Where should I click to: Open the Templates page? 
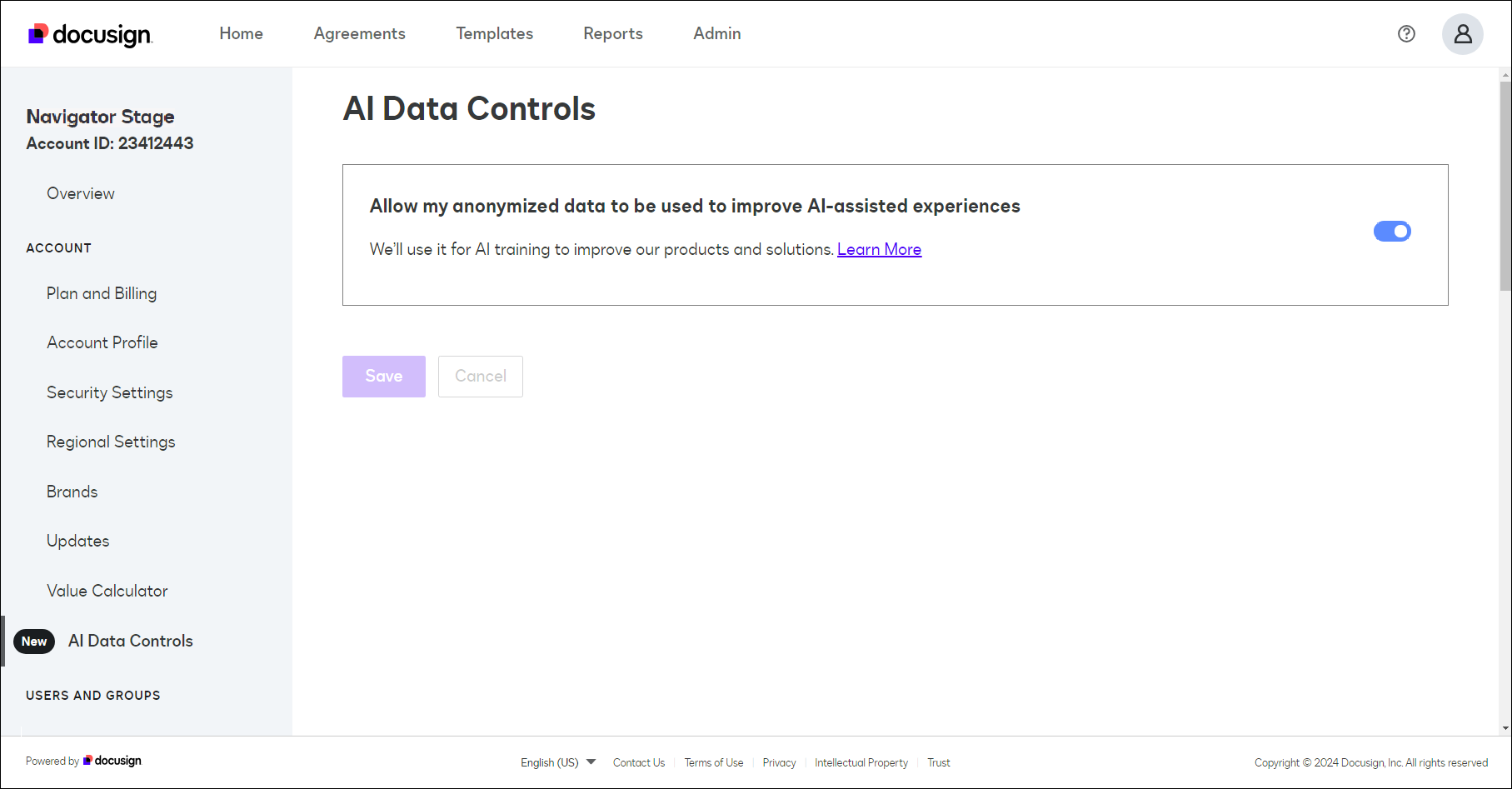click(x=494, y=33)
